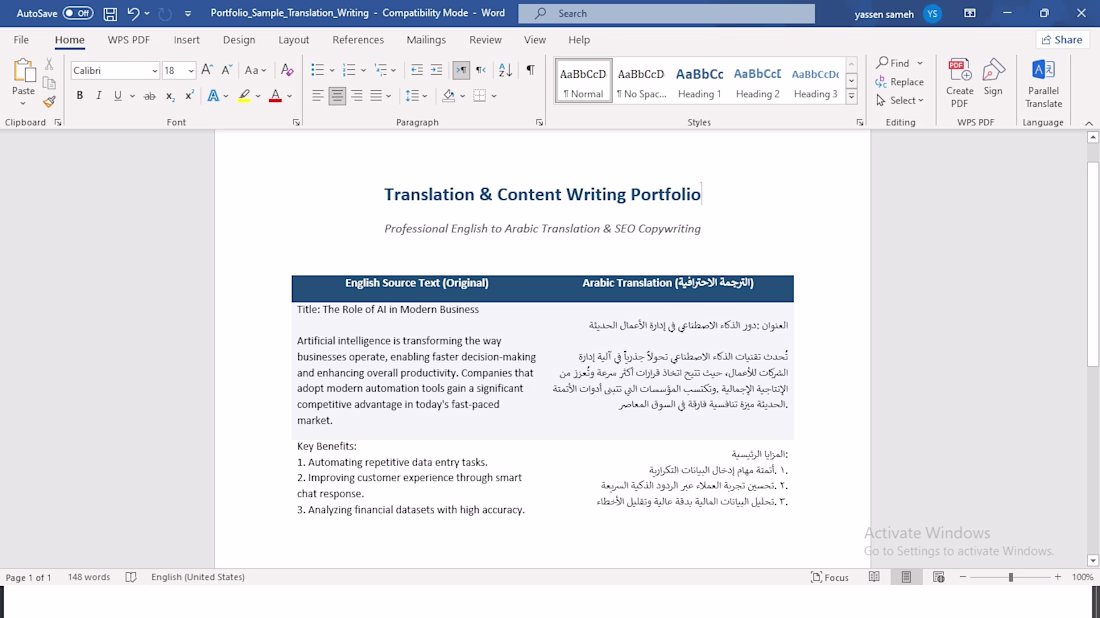Go to the Review tab

(x=485, y=40)
